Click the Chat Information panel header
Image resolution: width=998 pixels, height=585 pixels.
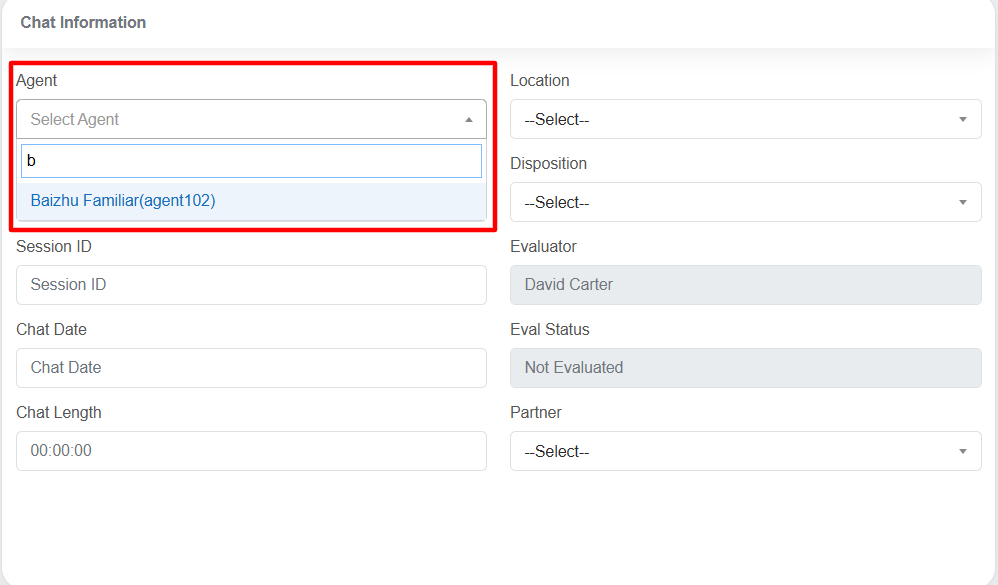[83, 22]
